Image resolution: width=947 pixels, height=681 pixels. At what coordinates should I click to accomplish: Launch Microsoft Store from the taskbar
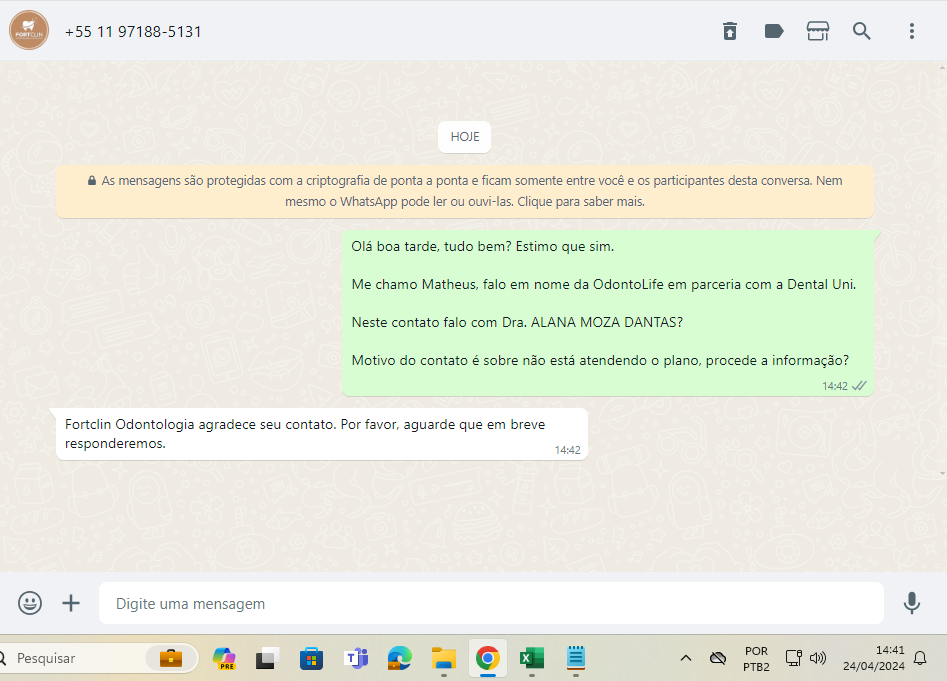311,658
